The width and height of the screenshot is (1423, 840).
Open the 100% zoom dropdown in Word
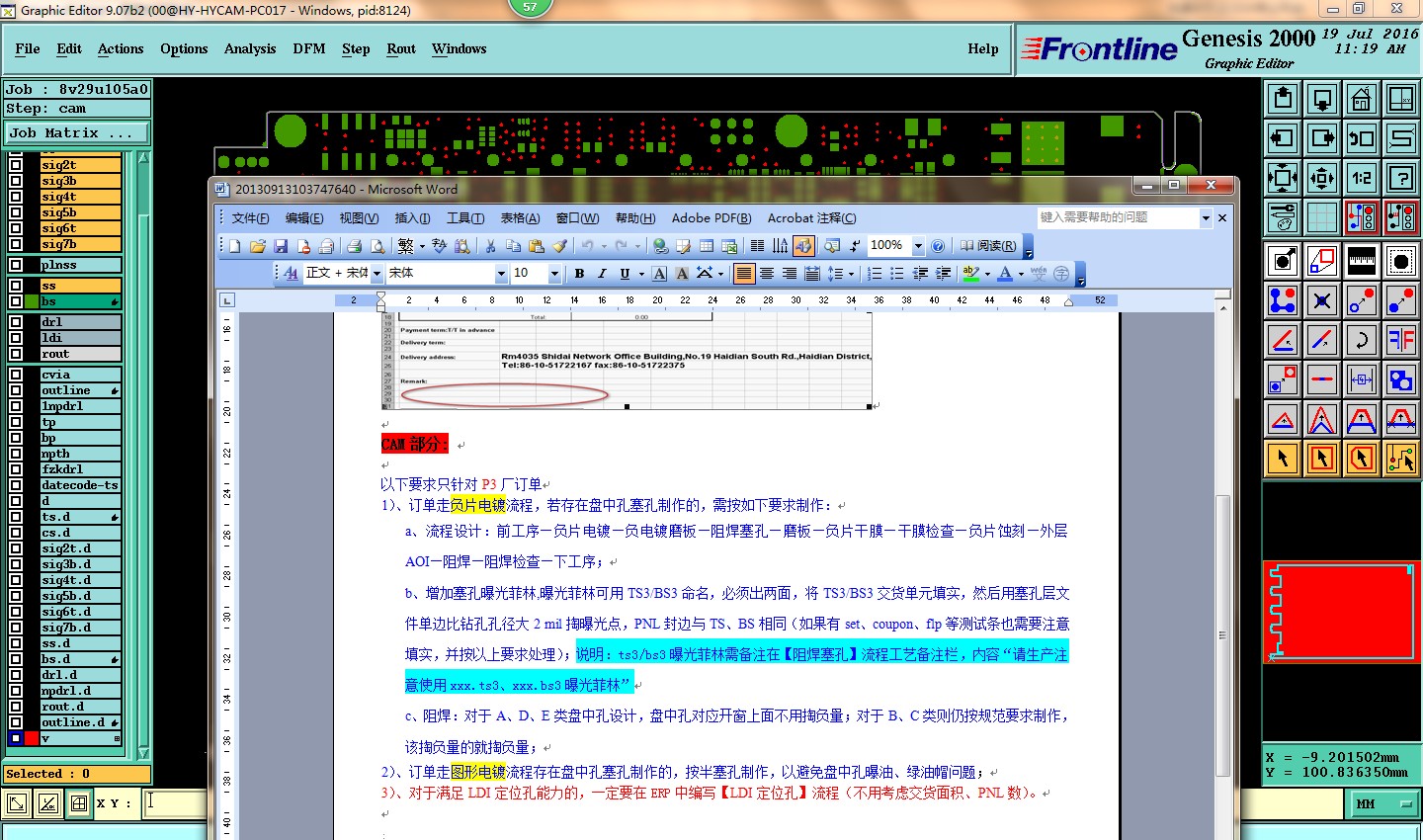[x=918, y=246]
